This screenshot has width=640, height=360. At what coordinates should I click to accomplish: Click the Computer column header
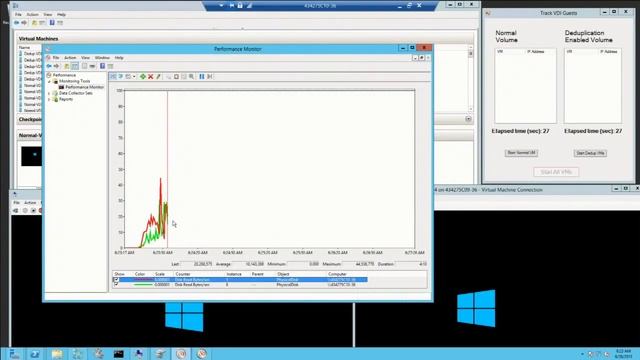[337, 274]
